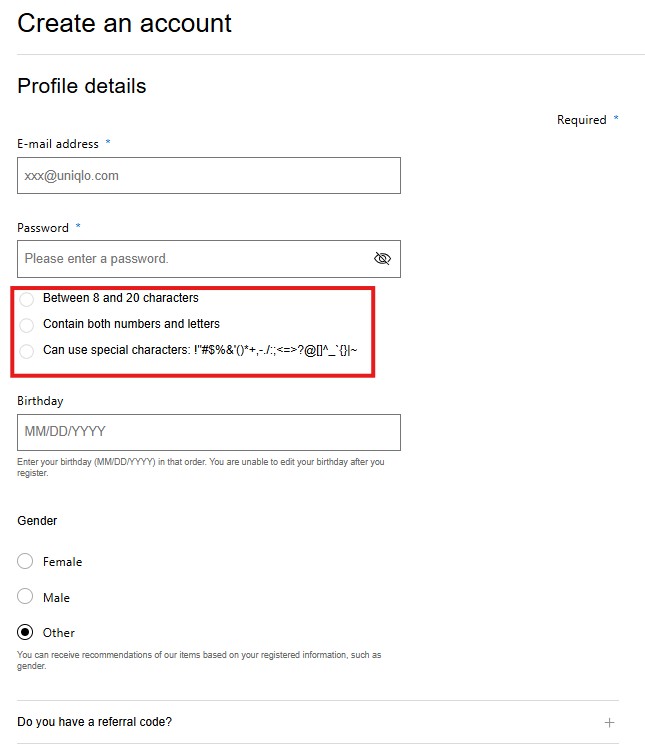The height and width of the screenshot is (756, 645).
Task: Focus the Birthday MM/DD/YYYY field
Action: [x=208, y=432]
